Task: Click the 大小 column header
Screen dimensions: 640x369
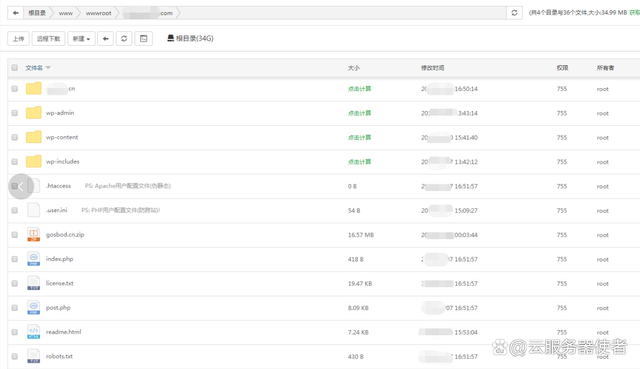Action: click(353, 68)
